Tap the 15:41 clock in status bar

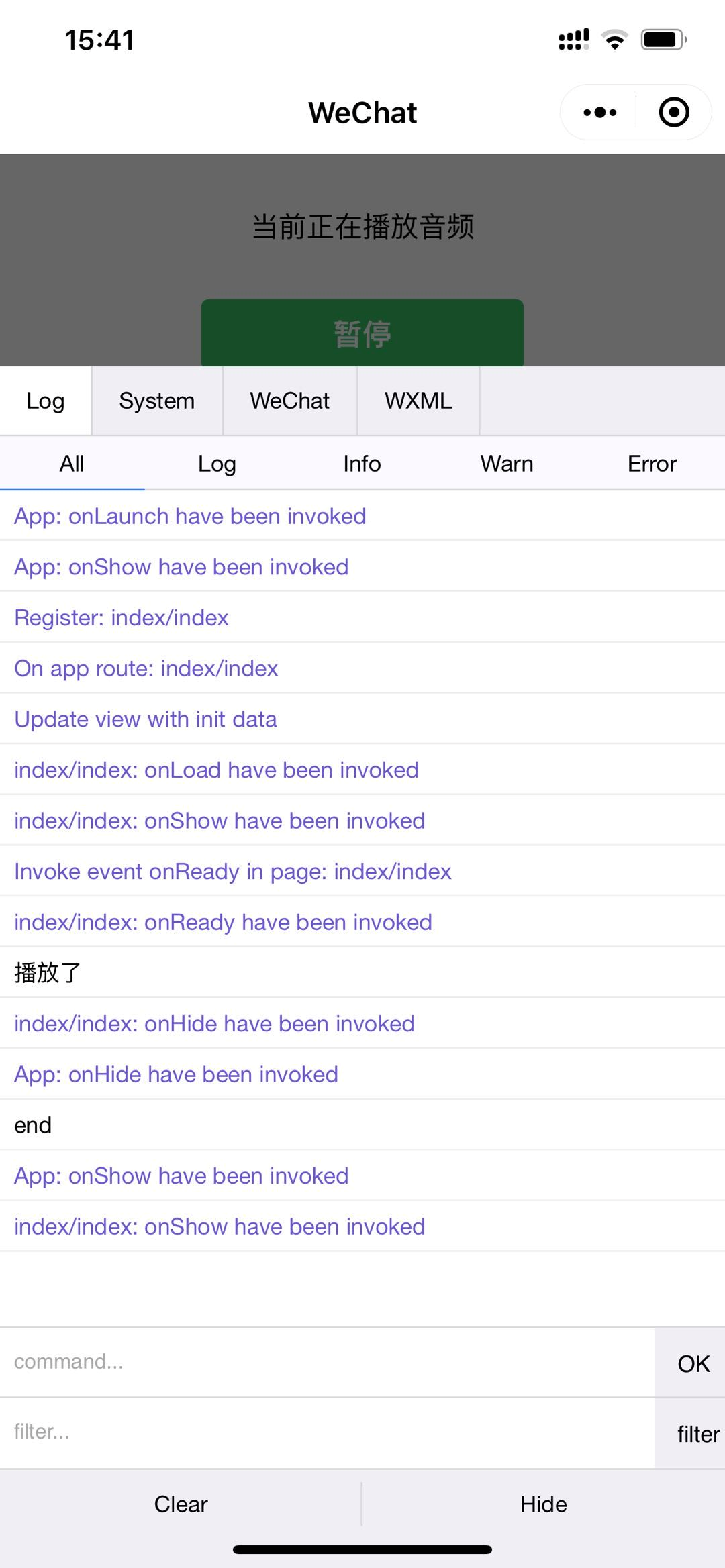[x=99, y=40]
